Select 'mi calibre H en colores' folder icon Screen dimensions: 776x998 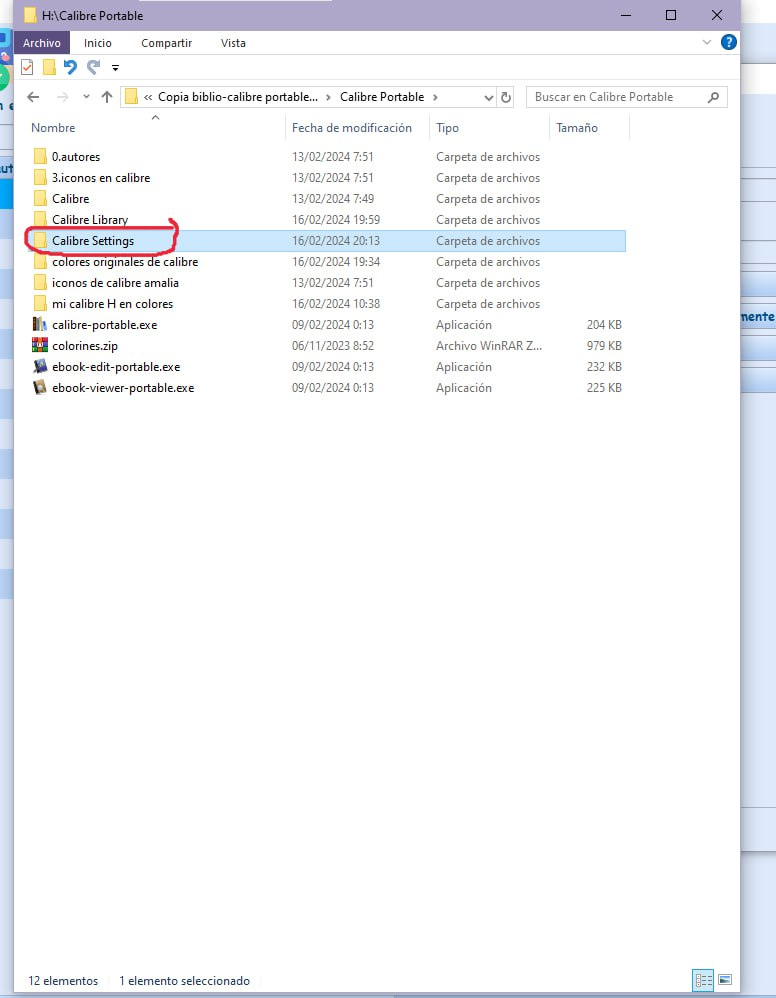[39, 304]
